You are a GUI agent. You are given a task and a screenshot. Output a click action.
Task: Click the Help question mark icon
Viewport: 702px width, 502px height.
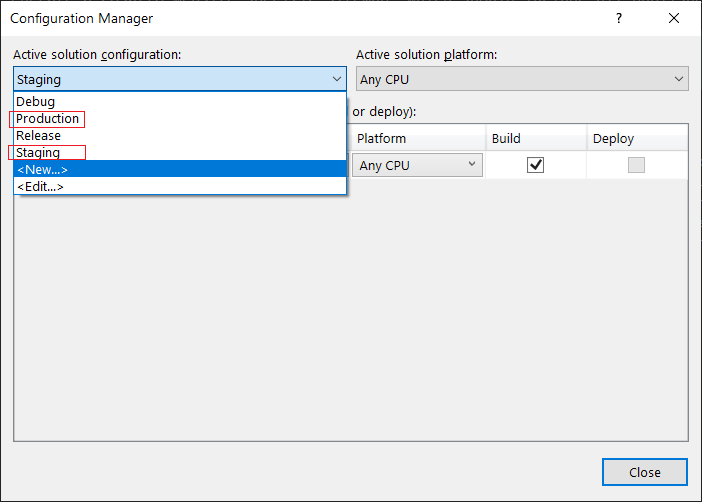[x=619, y=18]
